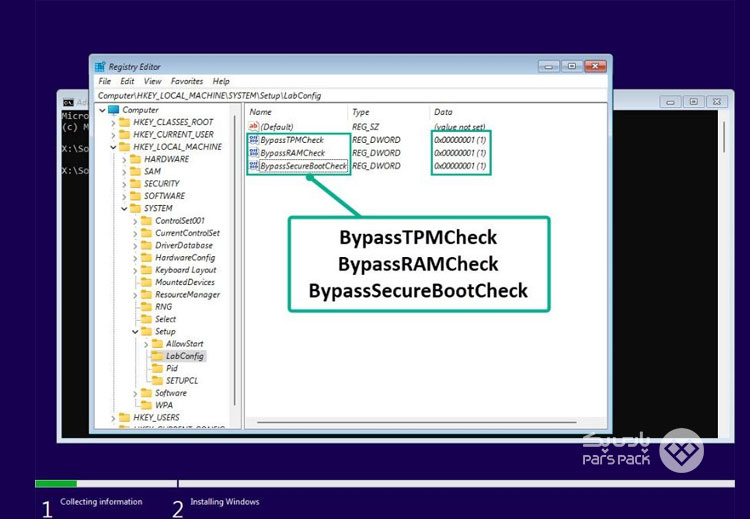This screenshot has height=519, width=750.
Task: Select the HKEY_USERS tree key
Action: click(156, 418)
